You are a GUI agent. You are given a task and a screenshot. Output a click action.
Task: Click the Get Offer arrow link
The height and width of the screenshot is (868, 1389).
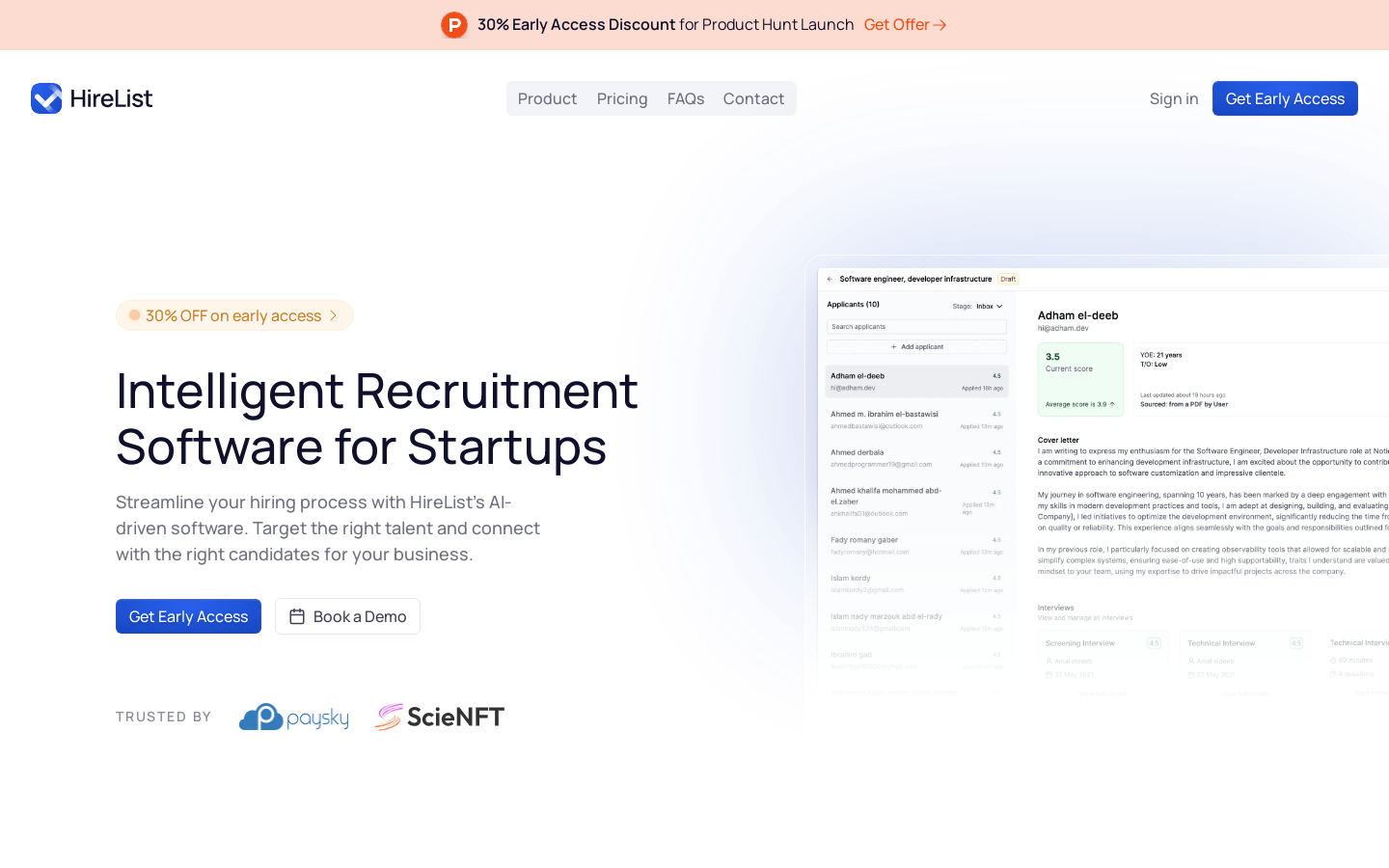point(905,25)
